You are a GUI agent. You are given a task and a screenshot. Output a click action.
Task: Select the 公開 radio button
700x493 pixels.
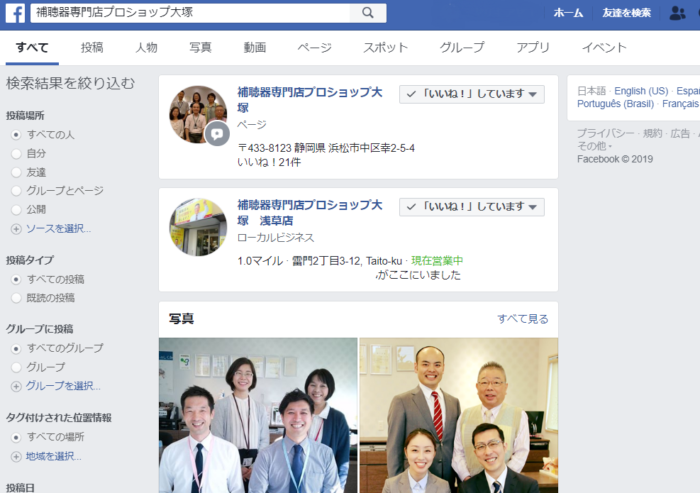[16, 210]
